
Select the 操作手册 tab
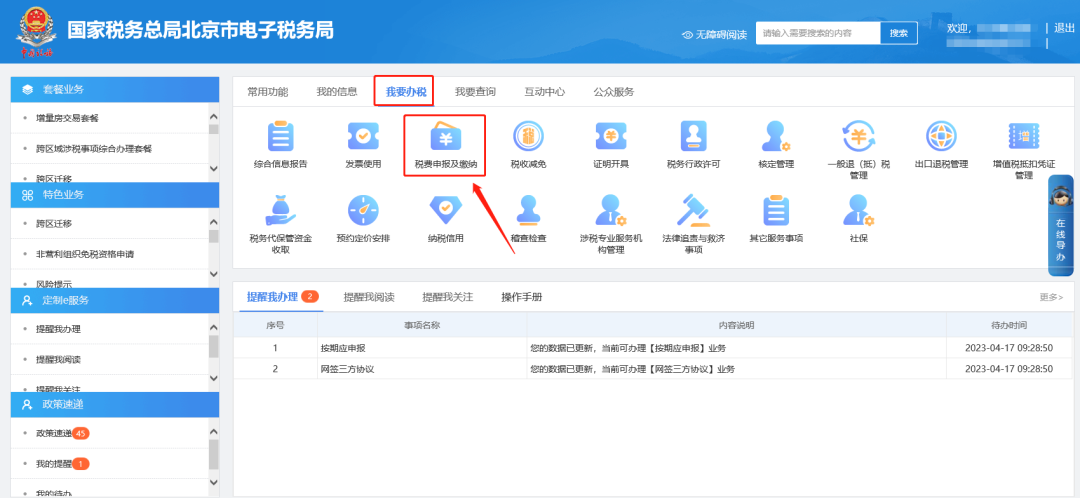click(521, 297)
